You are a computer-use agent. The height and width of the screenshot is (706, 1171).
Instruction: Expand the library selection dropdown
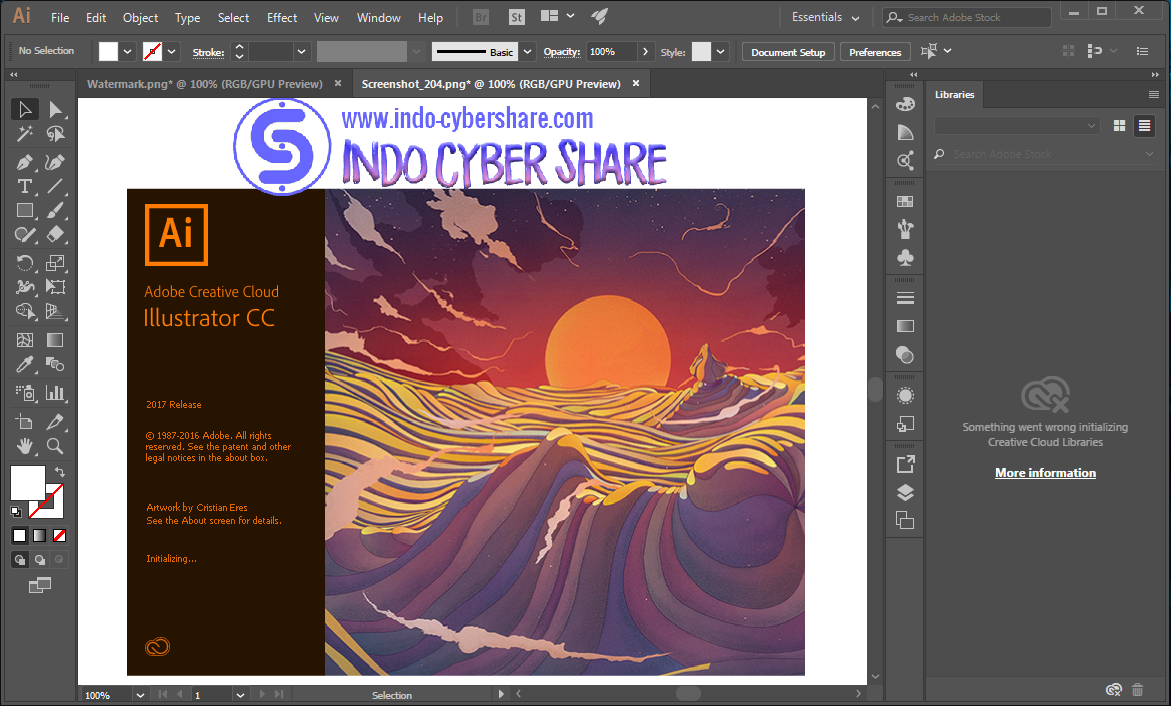(1016, 126)
